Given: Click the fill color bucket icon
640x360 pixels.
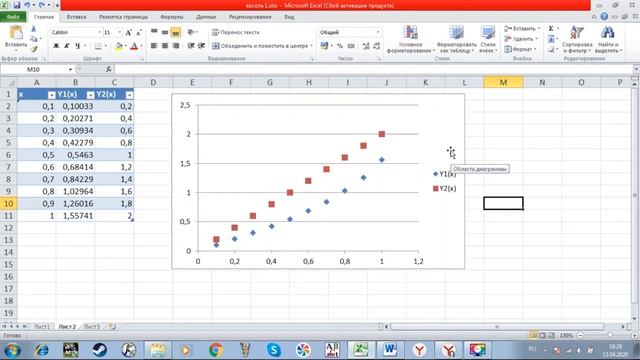Looking at the screenshot, I should click(118, 46).
